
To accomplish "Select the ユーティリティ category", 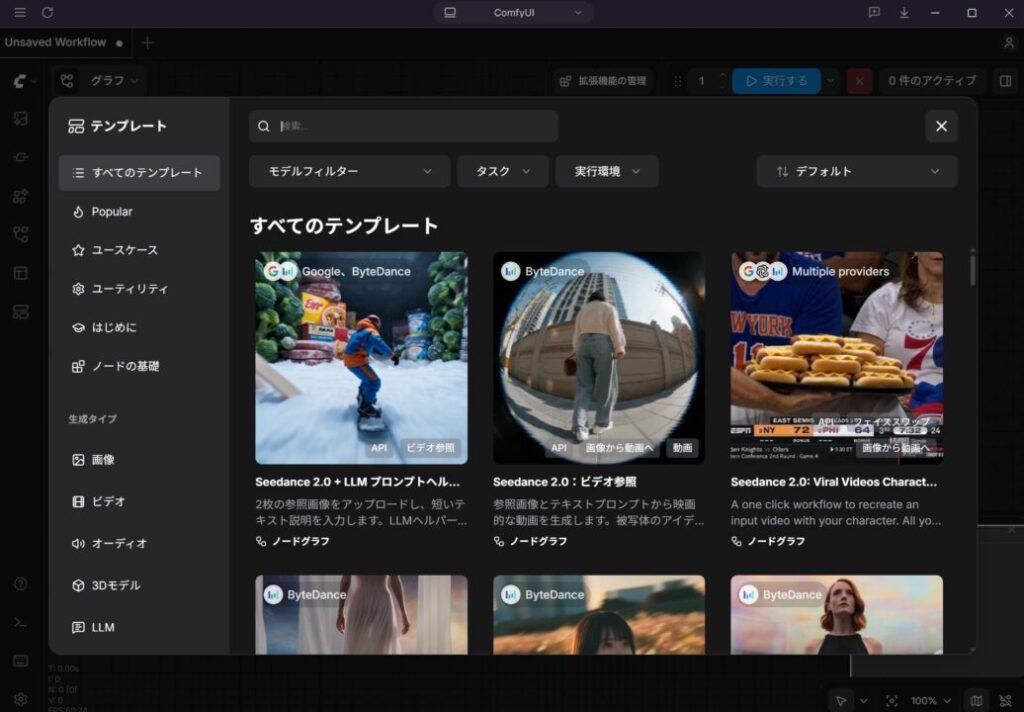I will [139, 289].
